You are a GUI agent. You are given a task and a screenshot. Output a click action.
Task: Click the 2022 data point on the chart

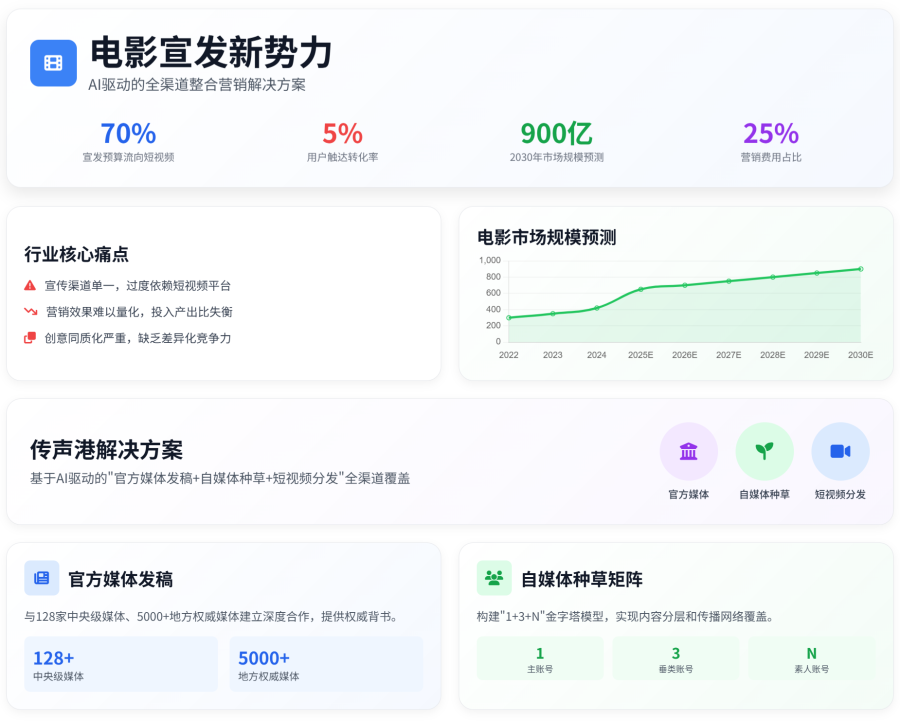(x=509, y=318)
